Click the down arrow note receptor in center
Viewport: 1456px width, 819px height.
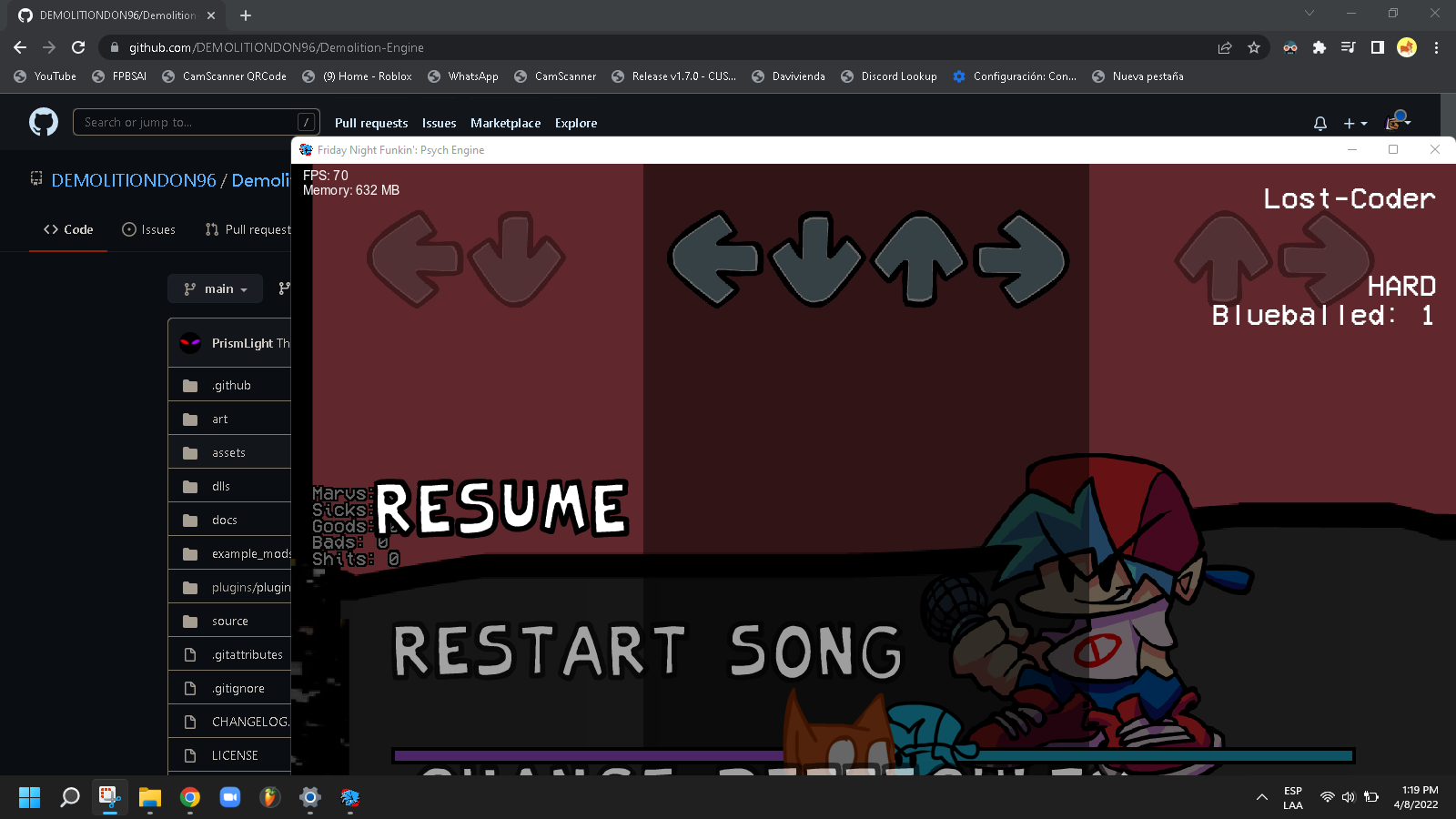pyautogui.click(x=816, y=259)
